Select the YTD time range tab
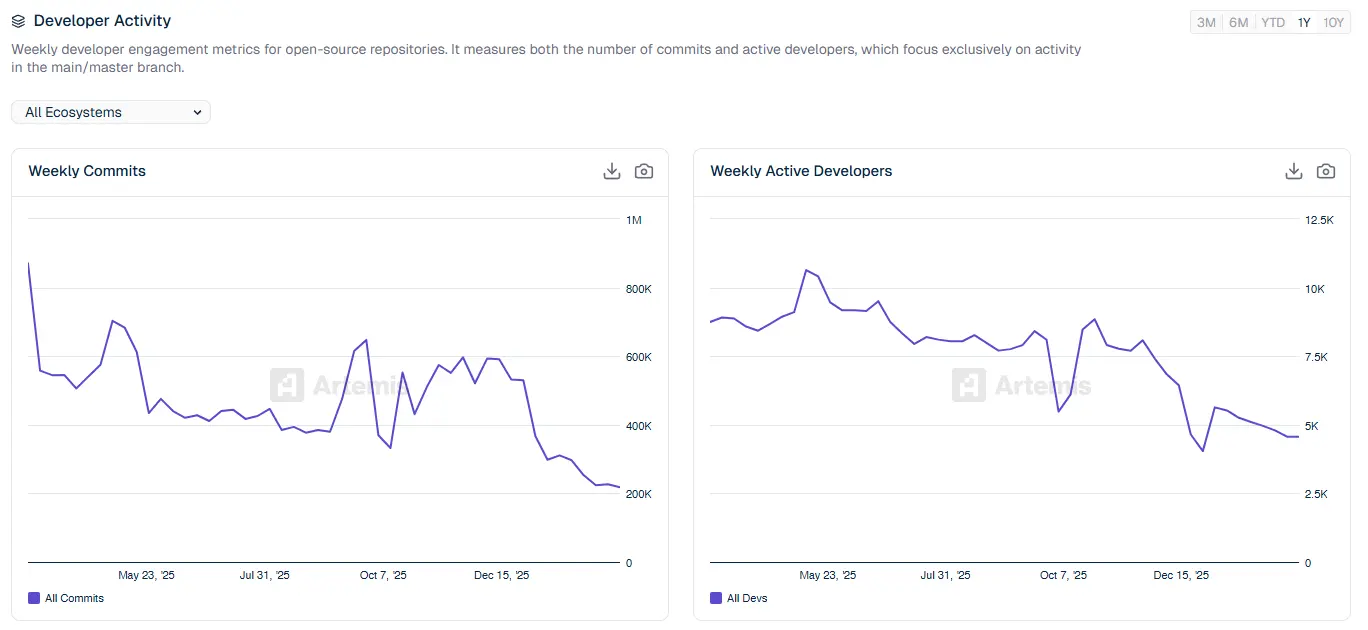The image size is (1368, 630). [x=1272, y=21]
